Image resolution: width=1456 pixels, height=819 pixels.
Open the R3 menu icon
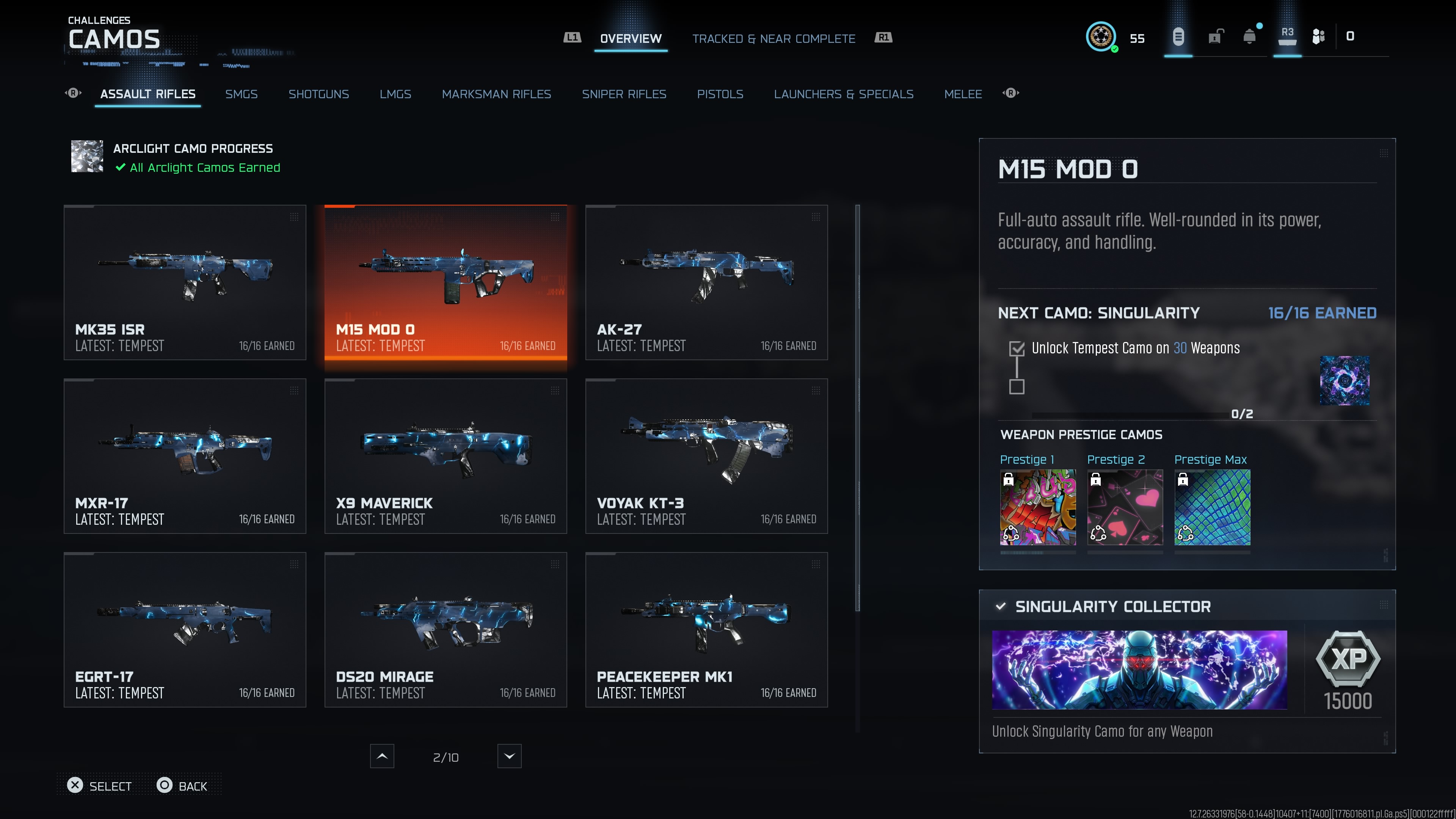(1287, 36)
